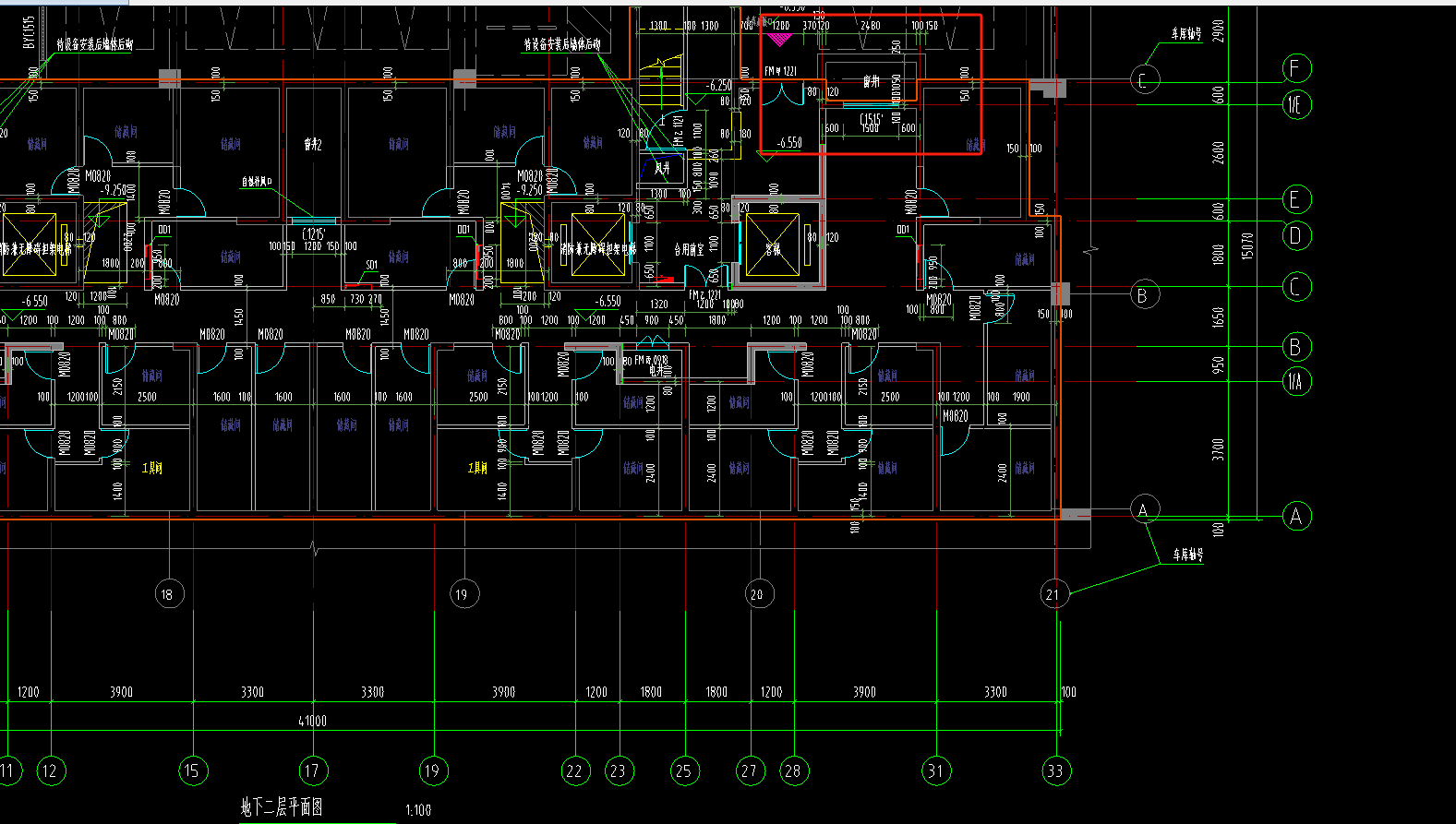Click white garage axis bubble B
1456x824 pixels.
click(1144, 295)
